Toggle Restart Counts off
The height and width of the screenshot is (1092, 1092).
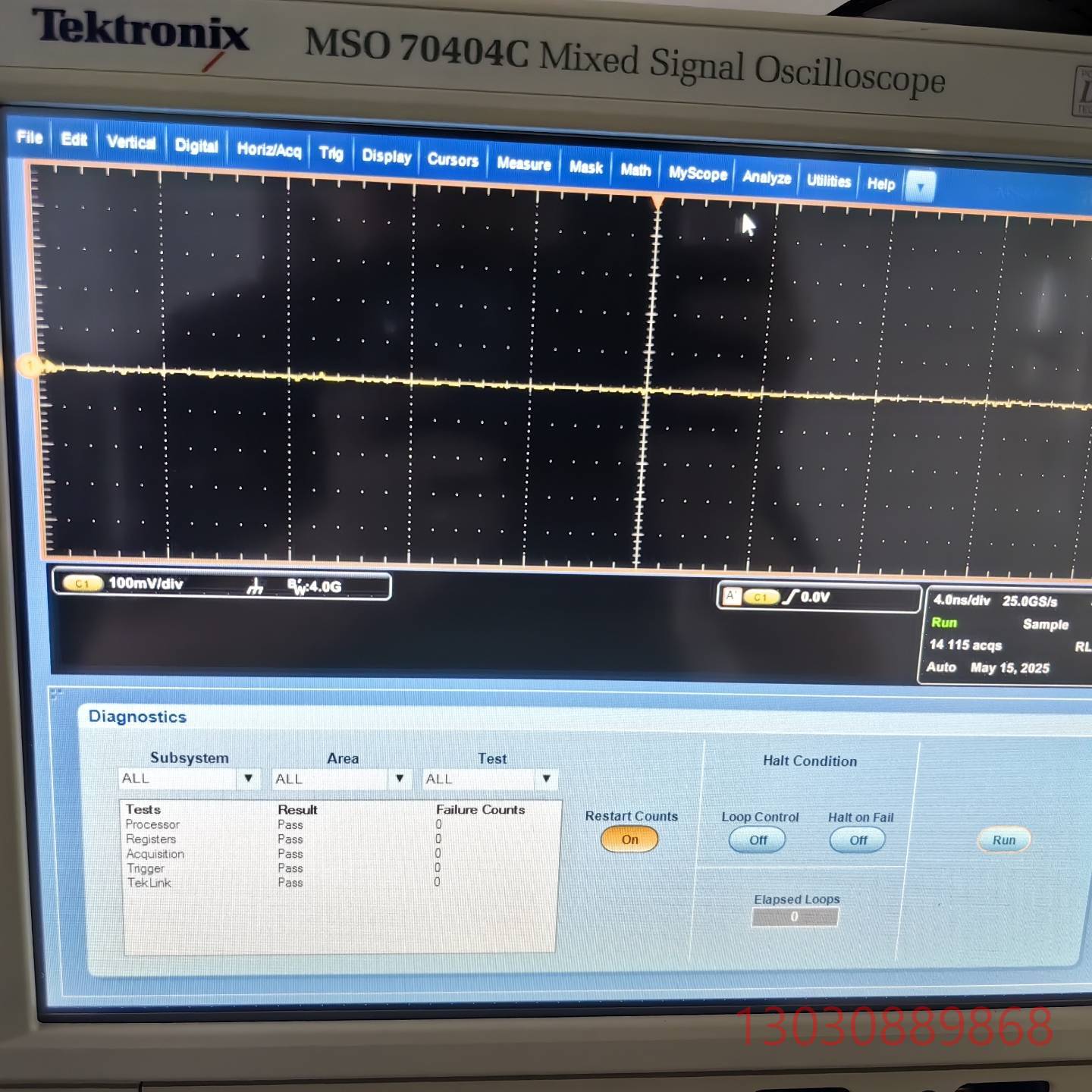[629, 839]
